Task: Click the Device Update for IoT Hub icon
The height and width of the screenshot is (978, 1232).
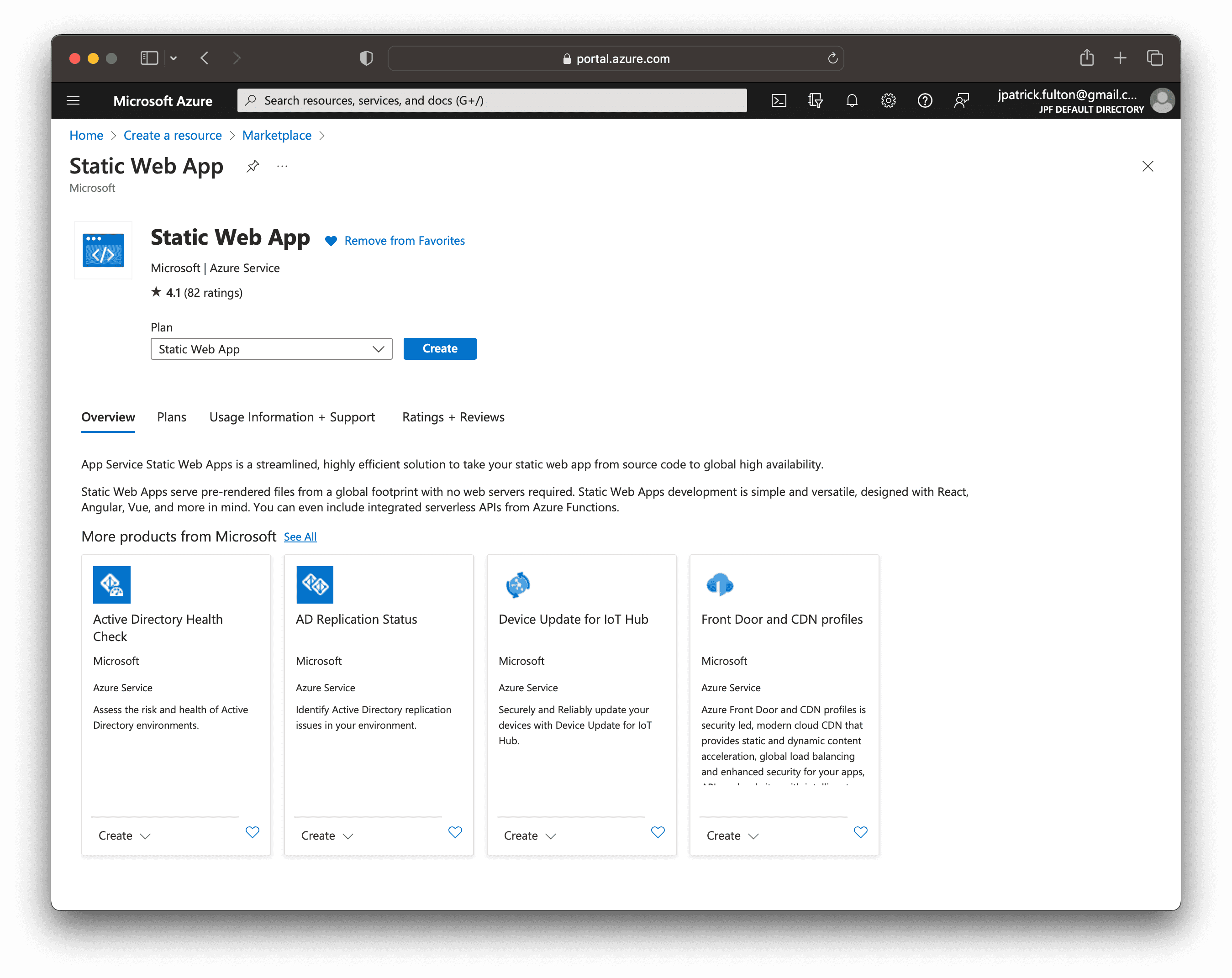Action: point(518,584)
